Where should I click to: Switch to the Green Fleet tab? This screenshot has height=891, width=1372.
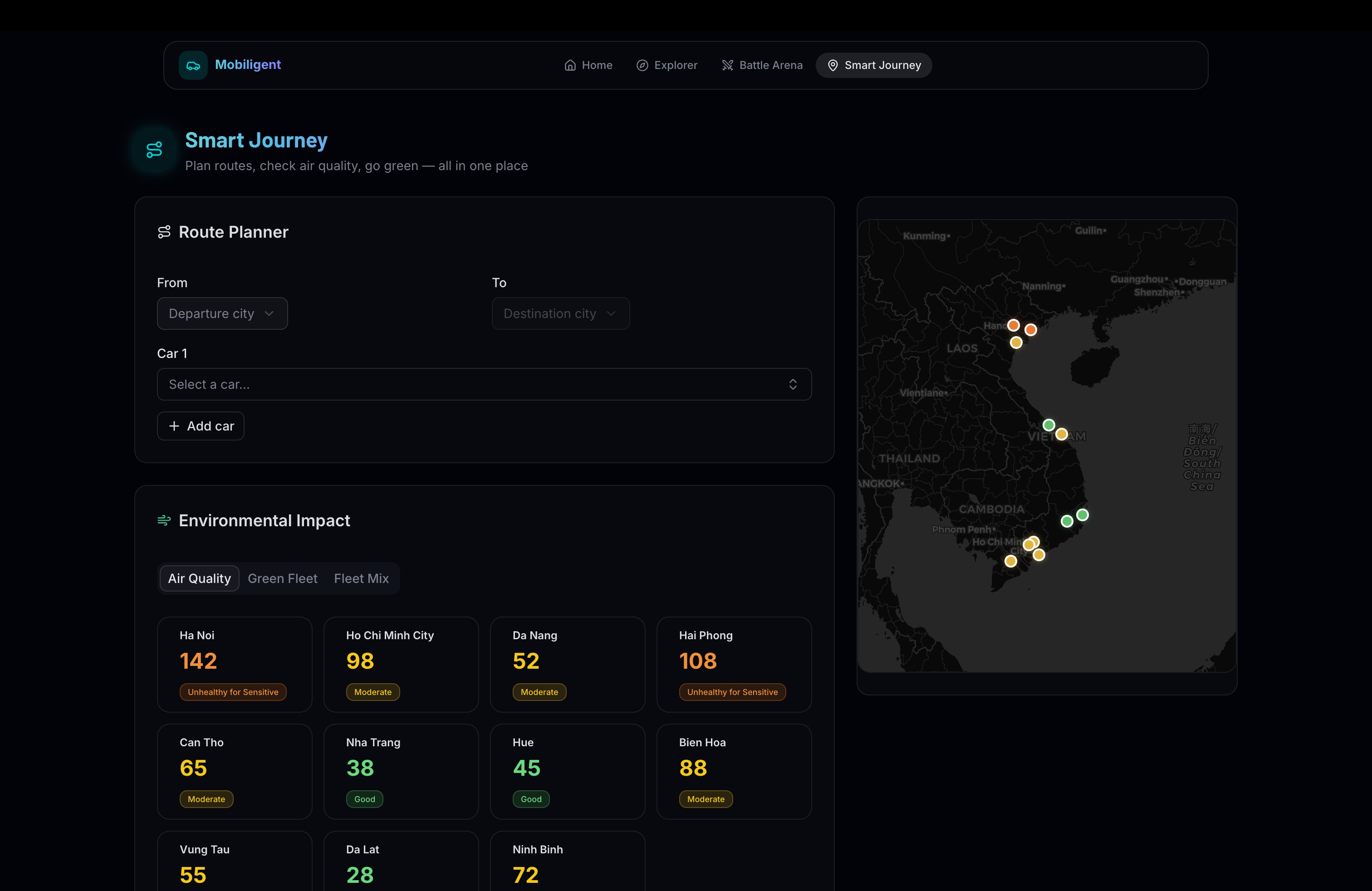[x=283, y=578]
